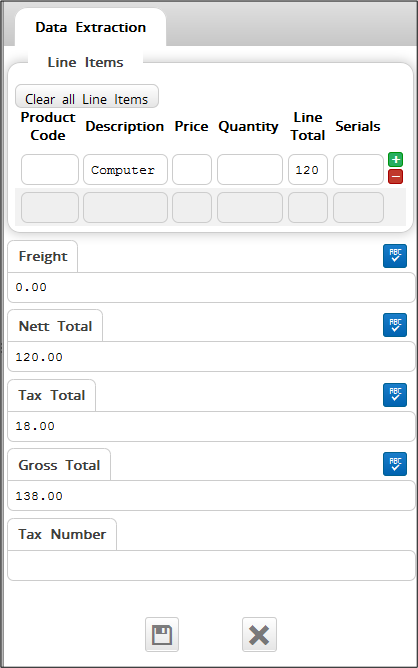Click the floppy disk save icon

(162, 634)
